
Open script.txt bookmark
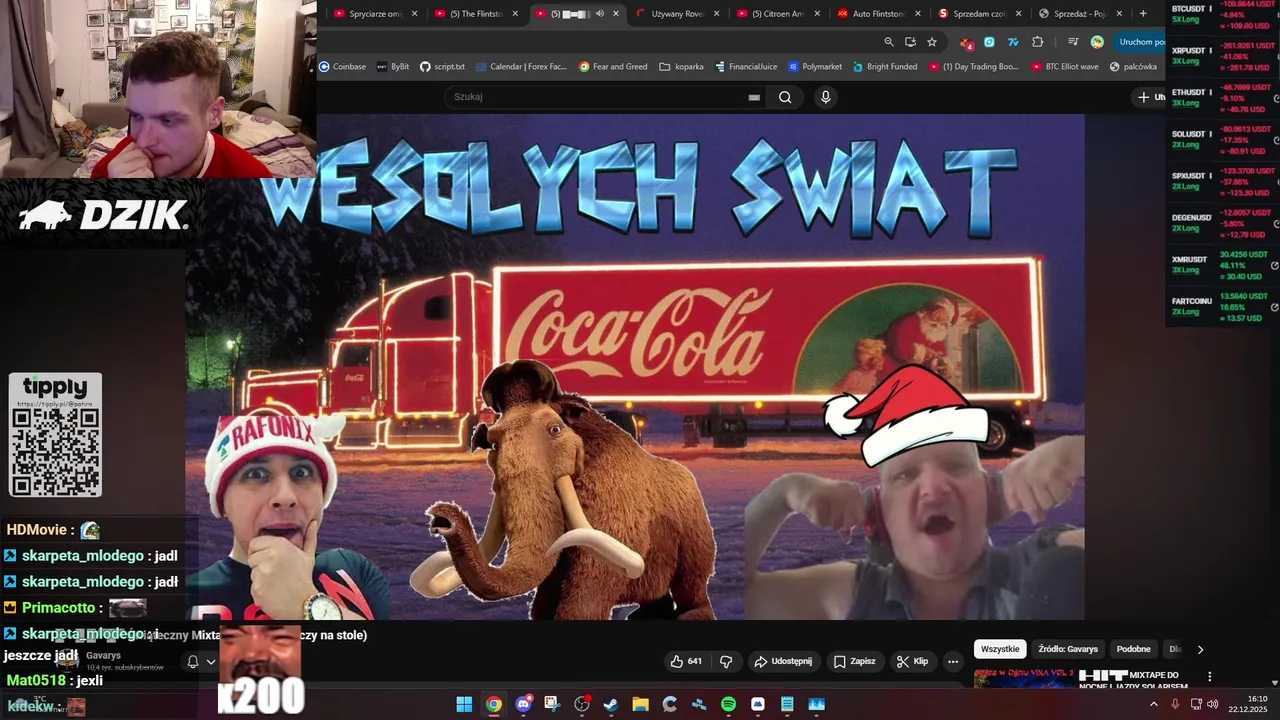pos(442,66)
